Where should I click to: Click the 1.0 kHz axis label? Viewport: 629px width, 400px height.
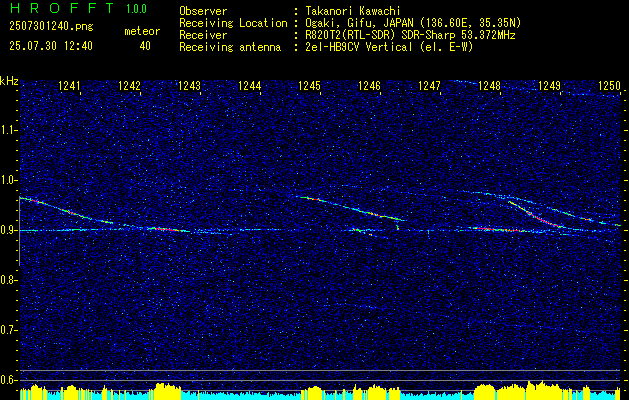(9, 181)
